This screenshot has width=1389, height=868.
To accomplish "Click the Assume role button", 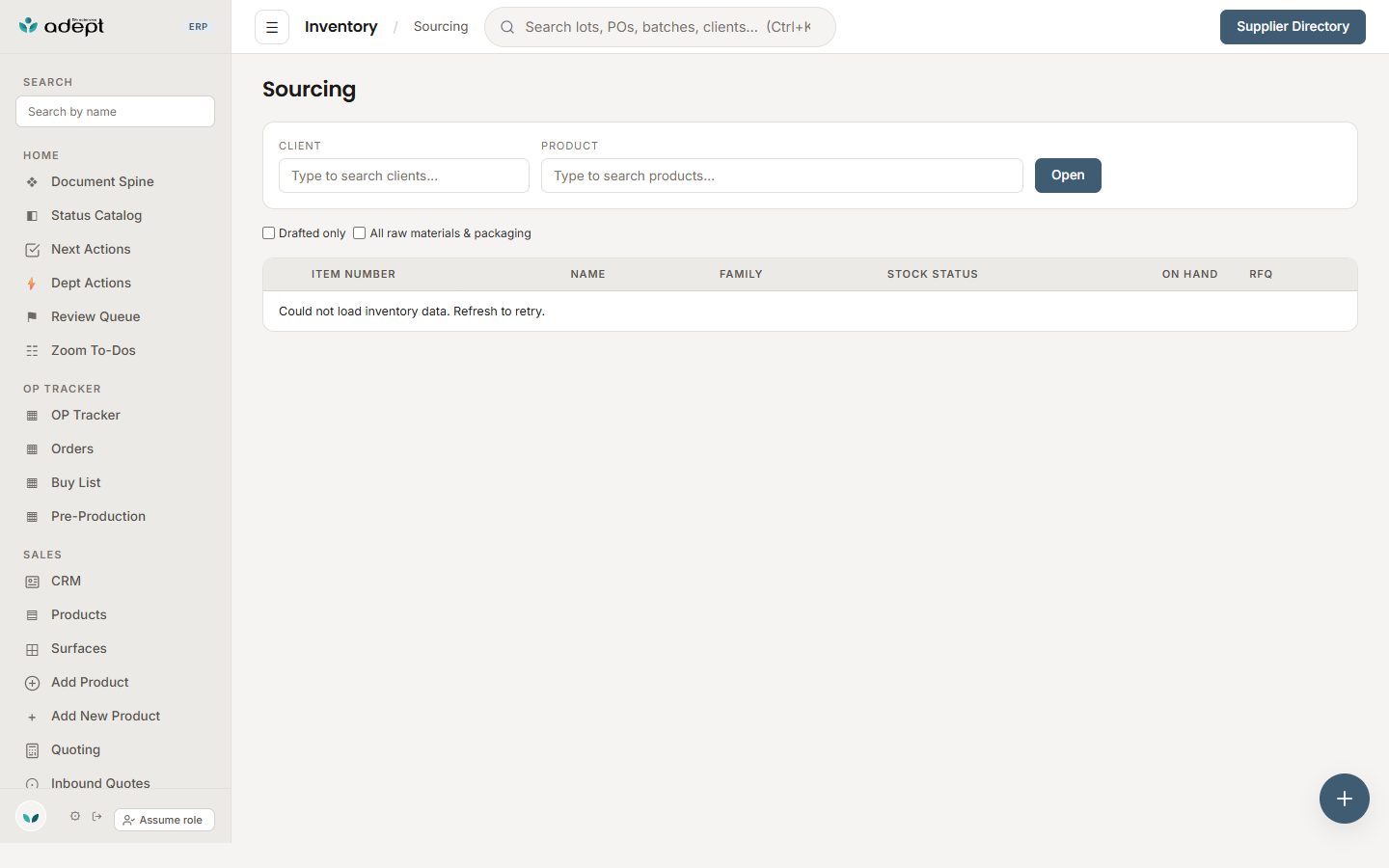I will click(164, 820).
